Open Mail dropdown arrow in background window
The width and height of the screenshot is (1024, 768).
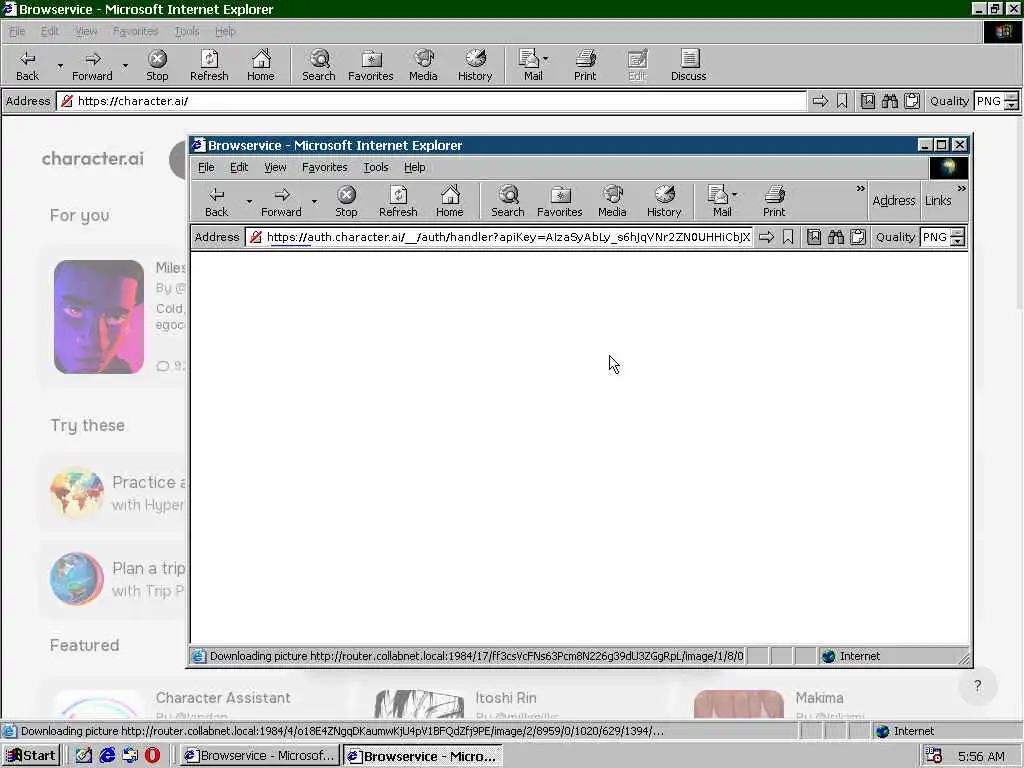(546, 58)
